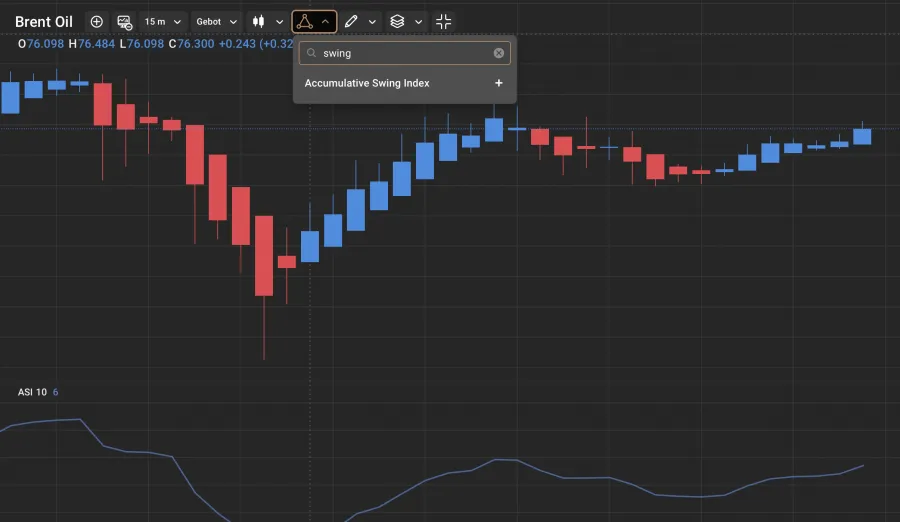Click the +0.243 change value
The height and width of the screenshot is (522, 900).
(237, 44)
